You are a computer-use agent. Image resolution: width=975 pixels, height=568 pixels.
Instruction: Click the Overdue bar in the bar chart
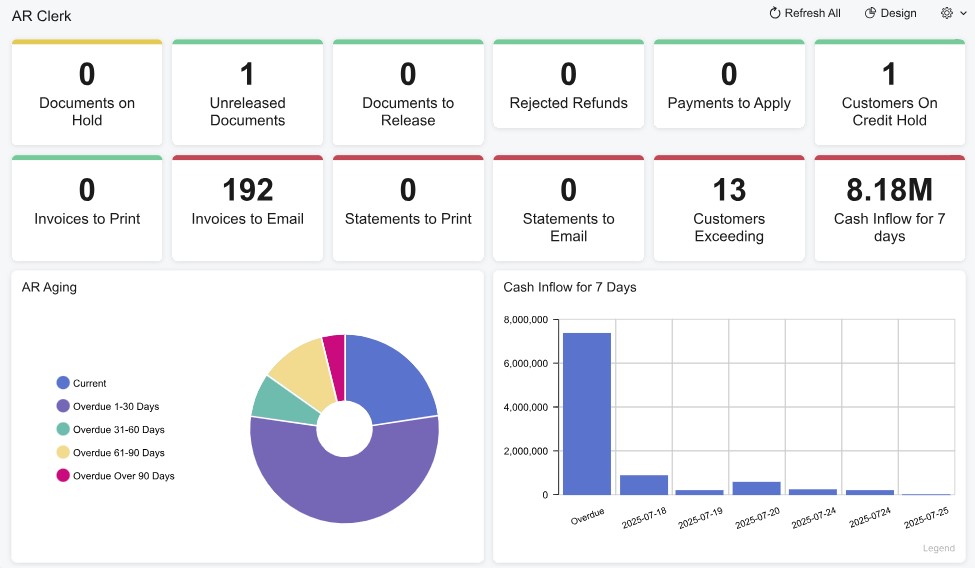click(x=586, y=414)
